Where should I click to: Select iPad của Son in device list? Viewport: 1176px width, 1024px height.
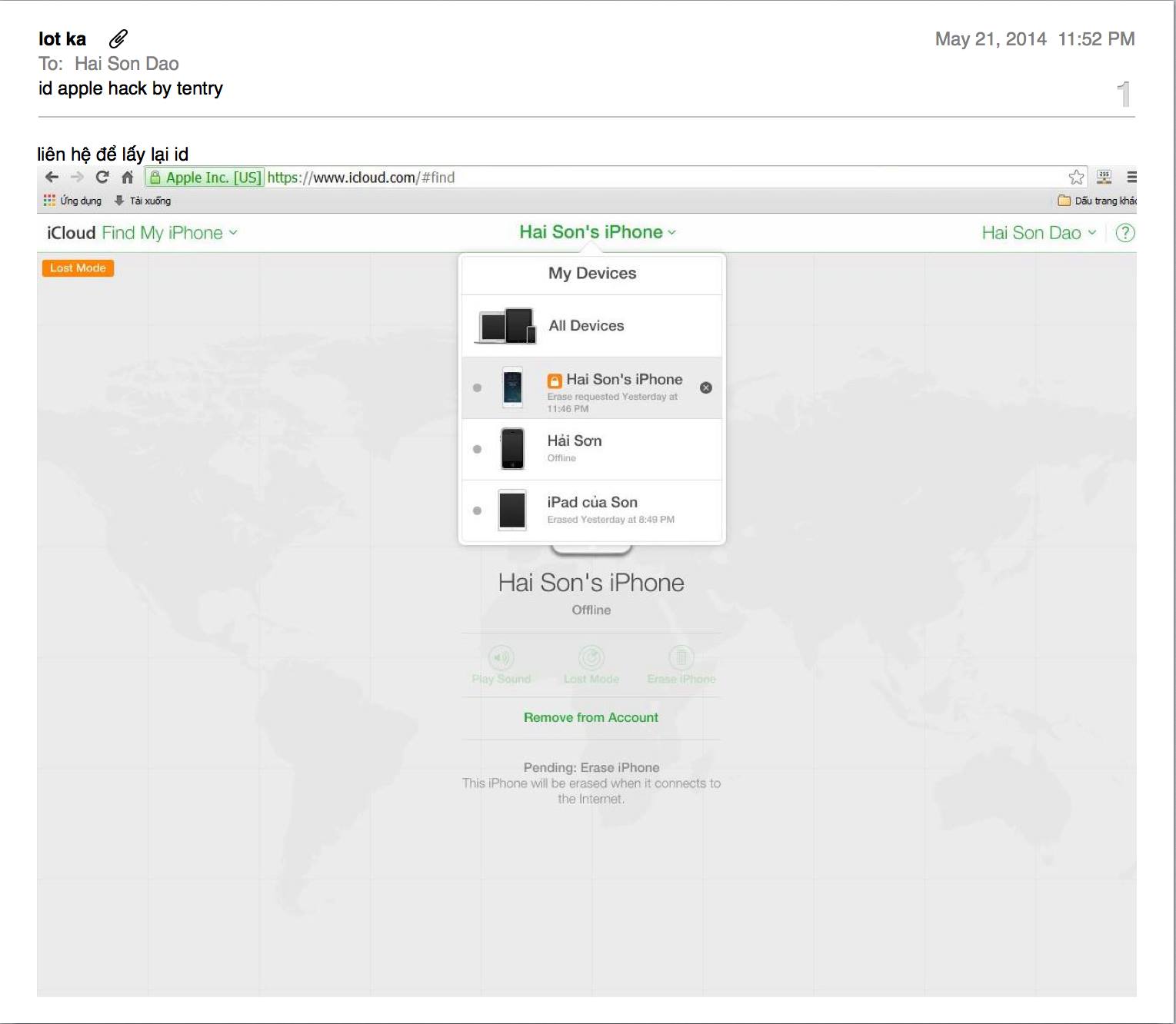click(x=591, y=510)
